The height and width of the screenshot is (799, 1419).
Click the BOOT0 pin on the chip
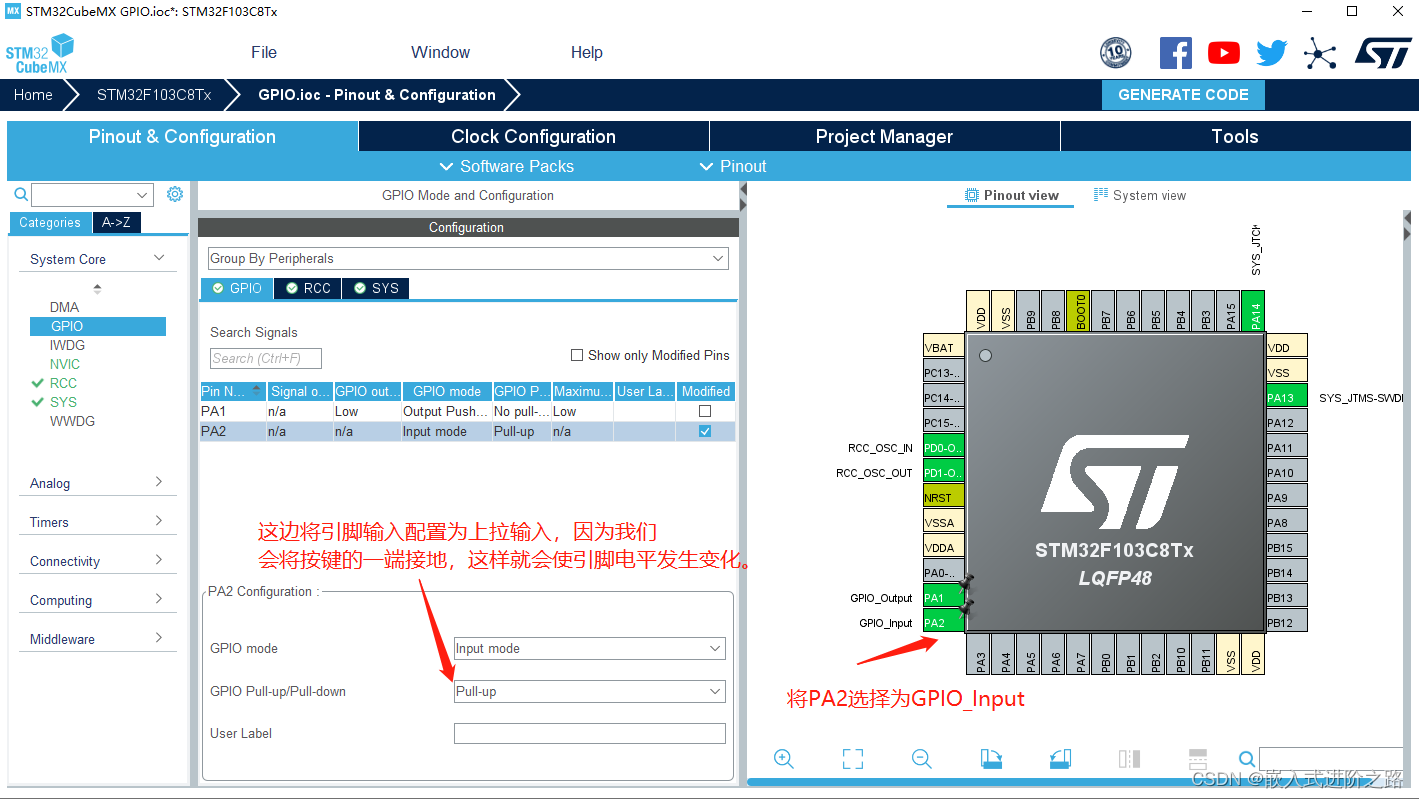pyautogui.click(x=1079, y=311)
